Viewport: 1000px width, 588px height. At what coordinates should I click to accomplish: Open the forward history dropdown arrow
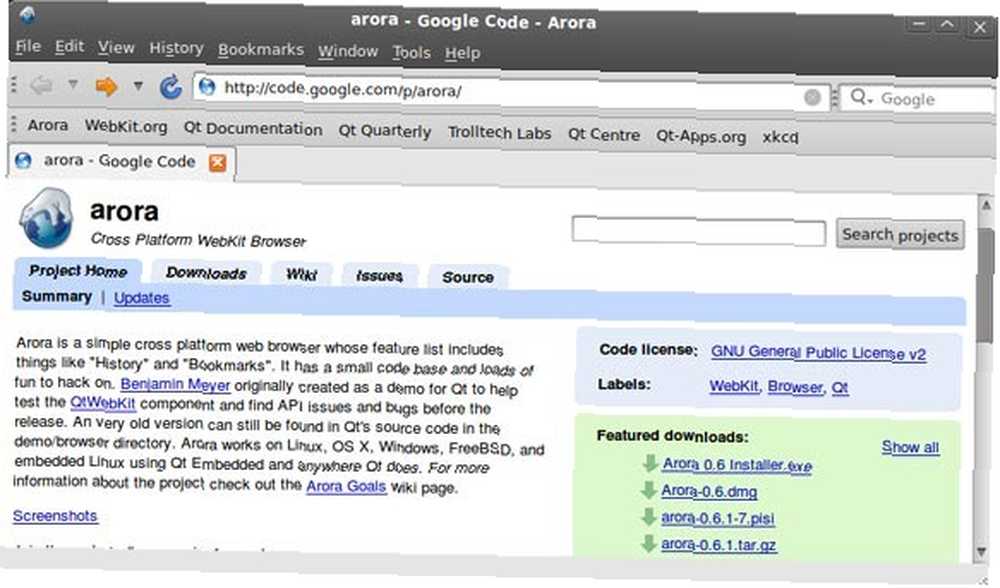point(138,85)
